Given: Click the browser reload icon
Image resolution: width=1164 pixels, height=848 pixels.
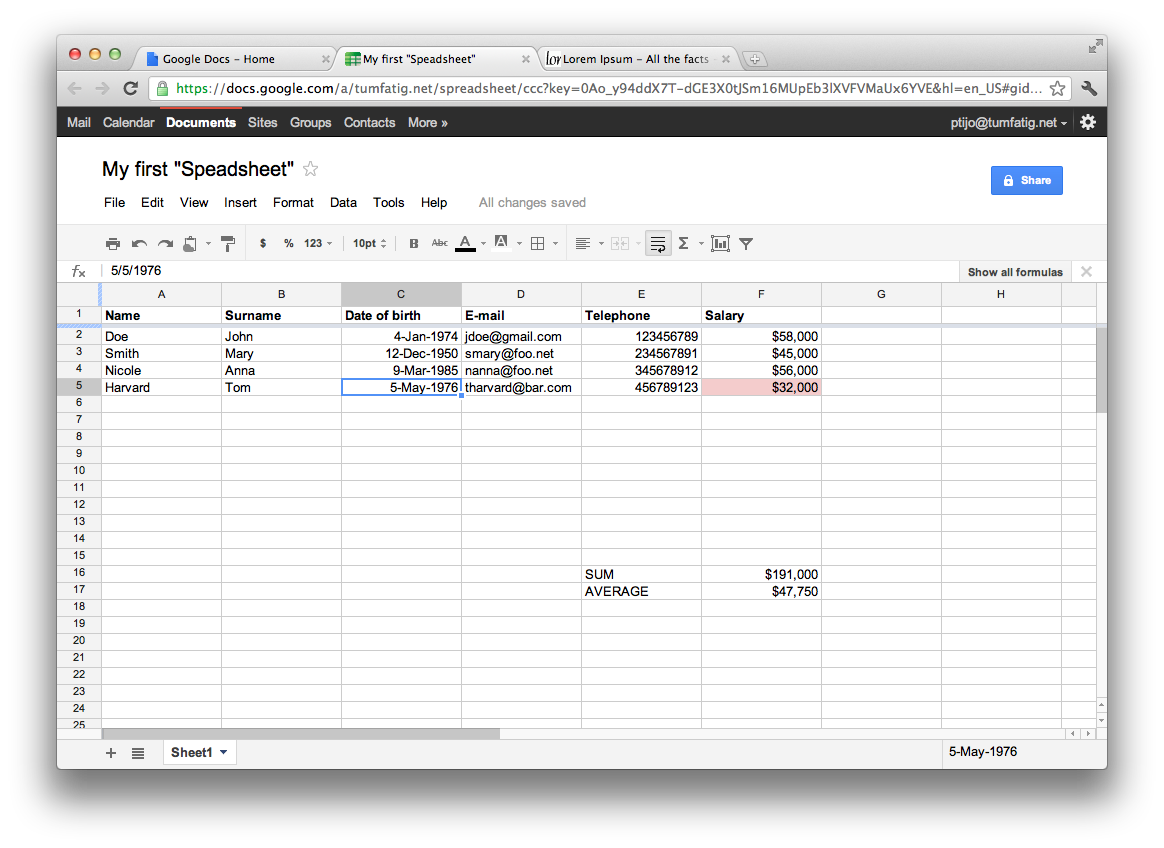Looking at the screenshot, I should click(131, 88).
